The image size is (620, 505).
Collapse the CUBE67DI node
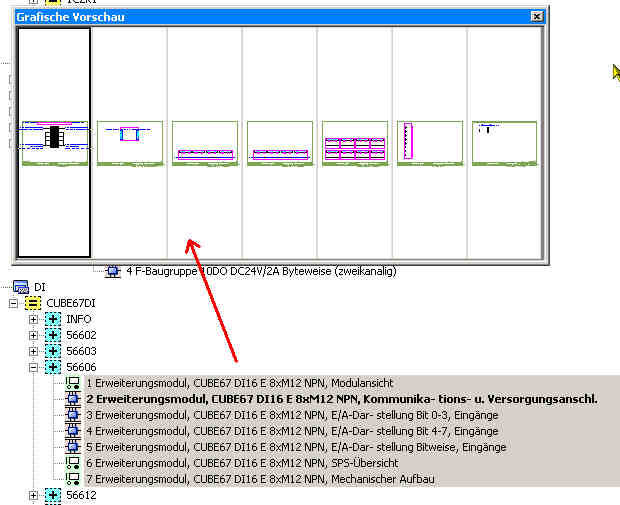point(13,303)
